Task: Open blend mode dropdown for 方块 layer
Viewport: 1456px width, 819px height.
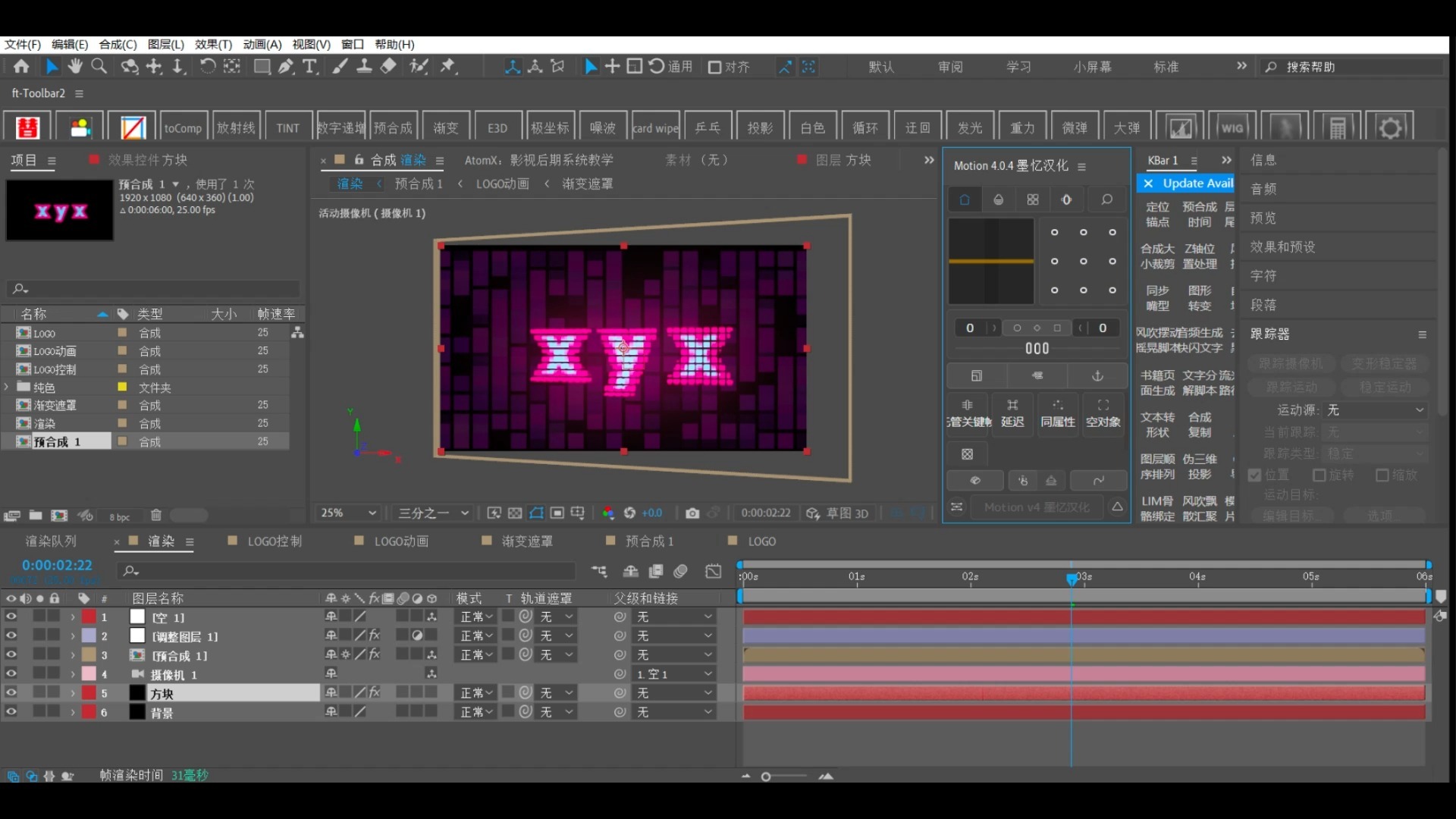Action: pos(477,693)
